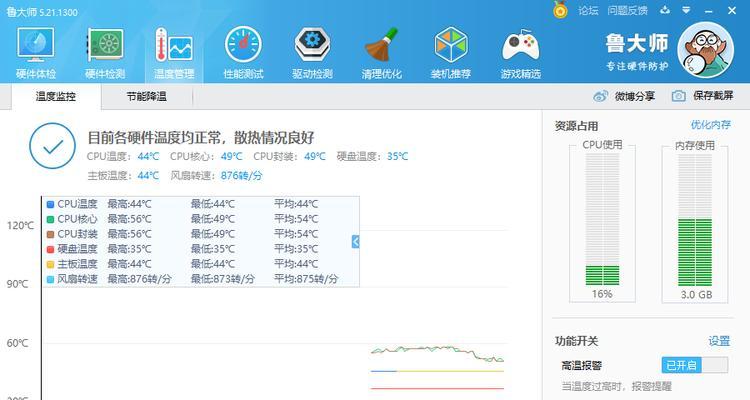The width and height of the screenshot is (750, 400).
Task: Click the blue checkmark status circle
Action: click(52, 146)
